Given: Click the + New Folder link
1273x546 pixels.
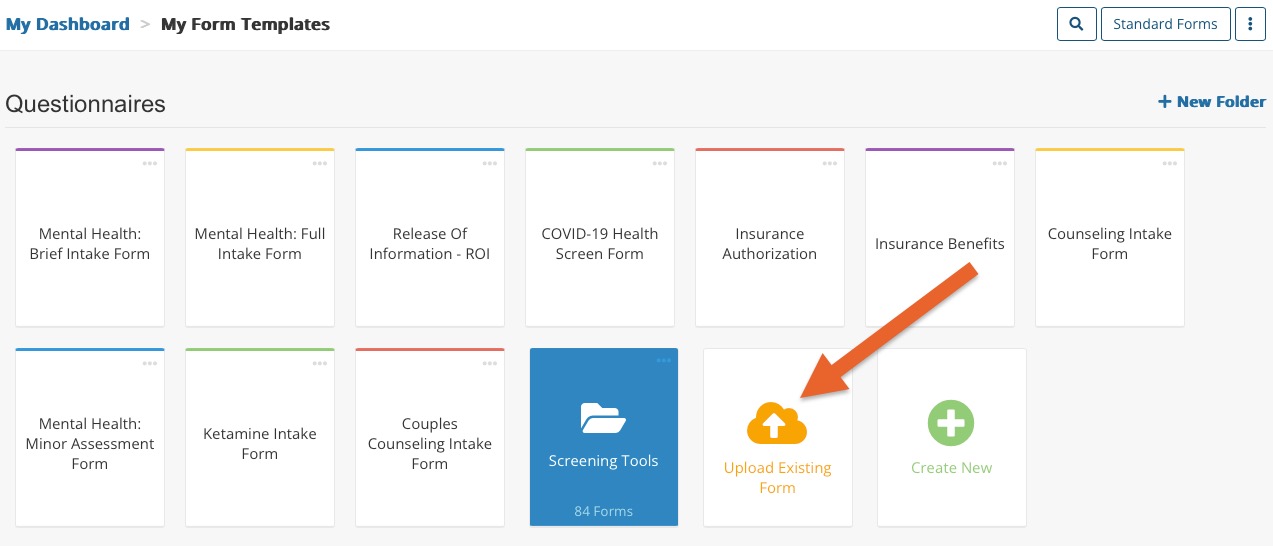Looking at the screenshot, I should click(x=1212, y=102).
